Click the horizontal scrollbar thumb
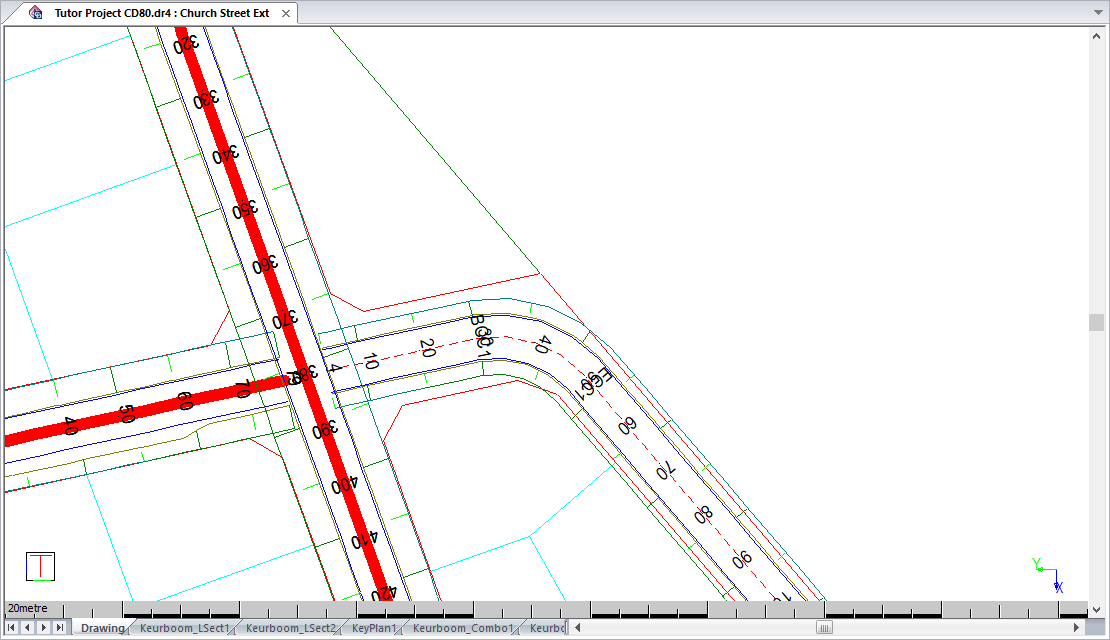Viewport: 1110px width, 640px height. [824, 628]
